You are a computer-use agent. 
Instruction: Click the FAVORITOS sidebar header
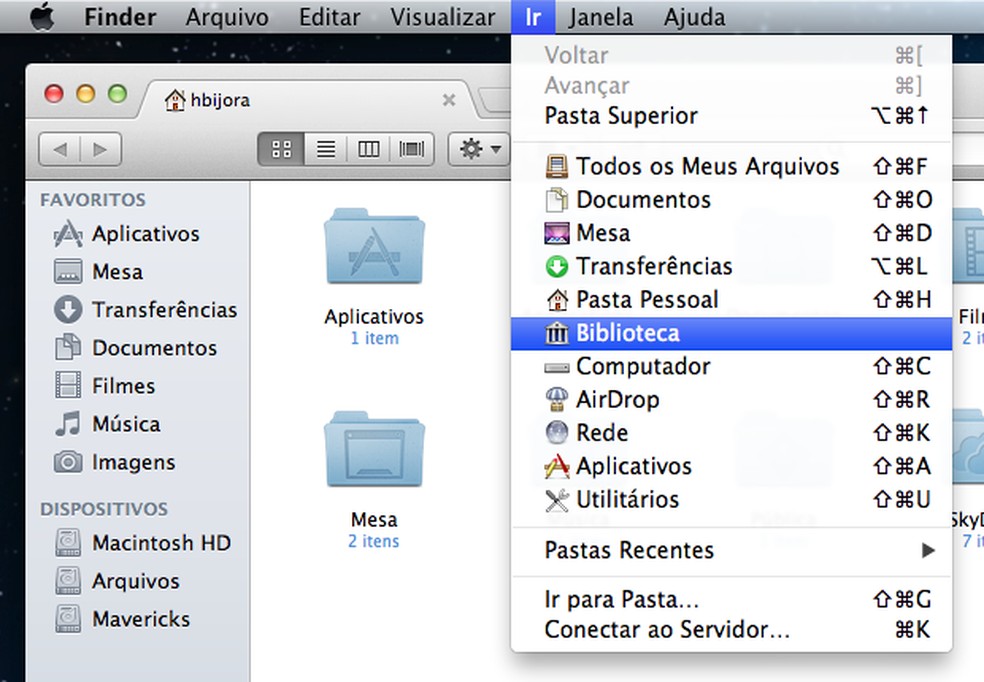[93, 200]
